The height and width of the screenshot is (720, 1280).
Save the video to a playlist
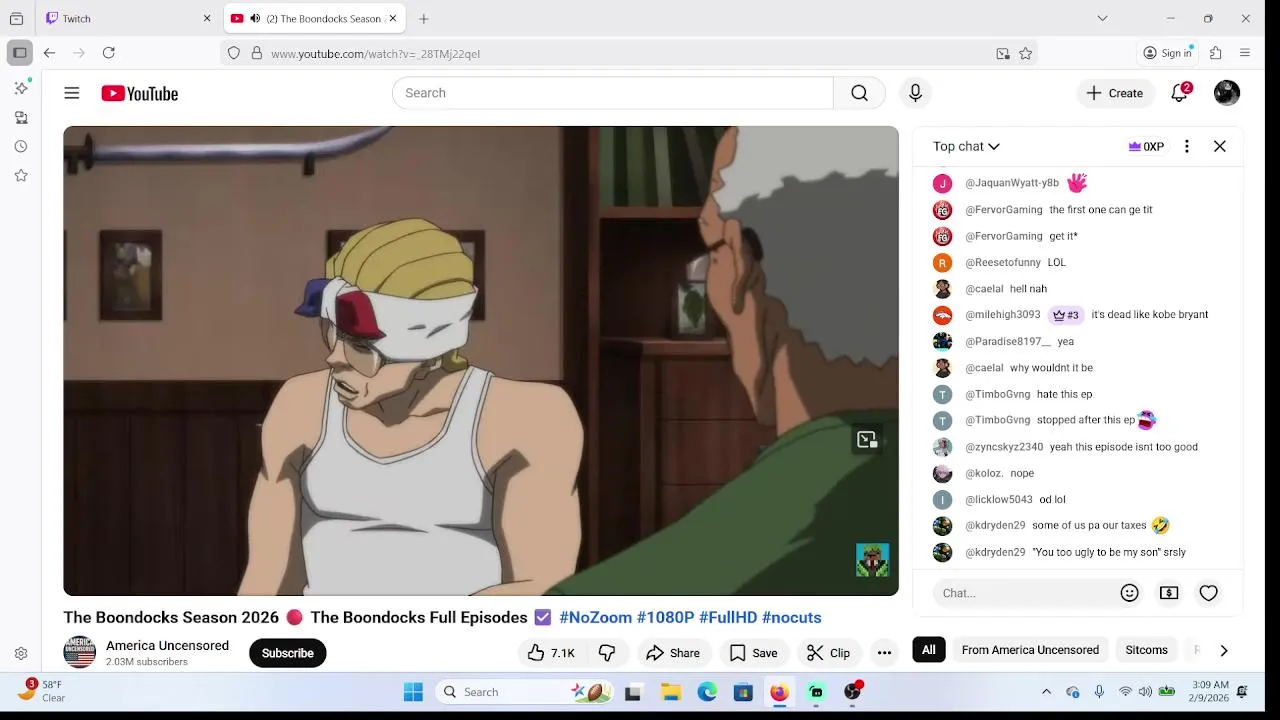tap(753, 653)
